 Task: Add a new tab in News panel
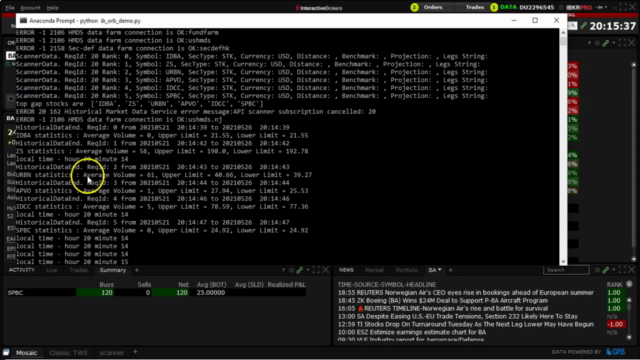[x=451, y=270]
